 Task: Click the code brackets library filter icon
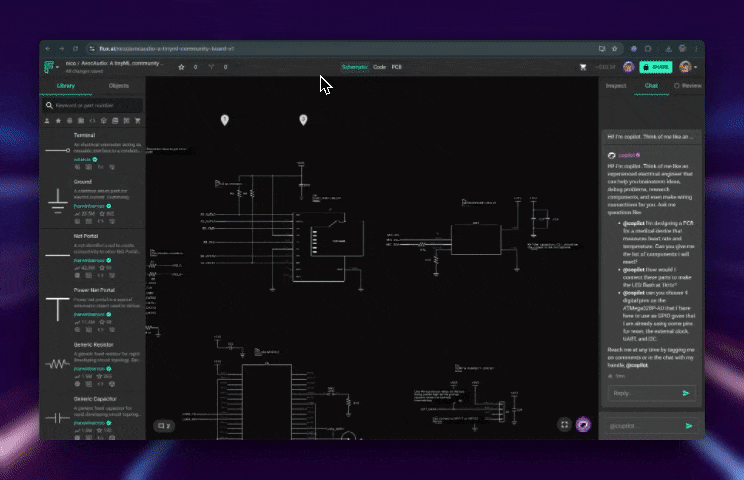[x=93, y=121]
